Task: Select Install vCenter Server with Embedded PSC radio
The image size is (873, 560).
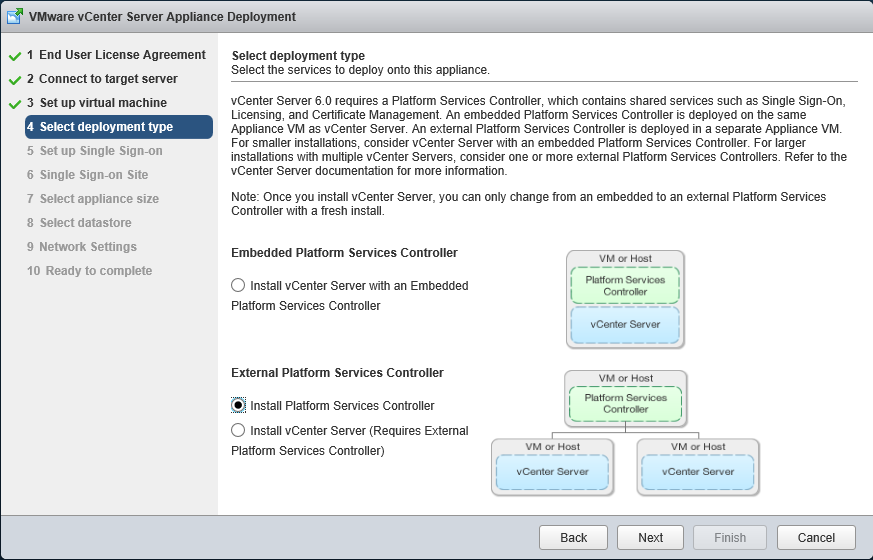Action: point(238,286)
